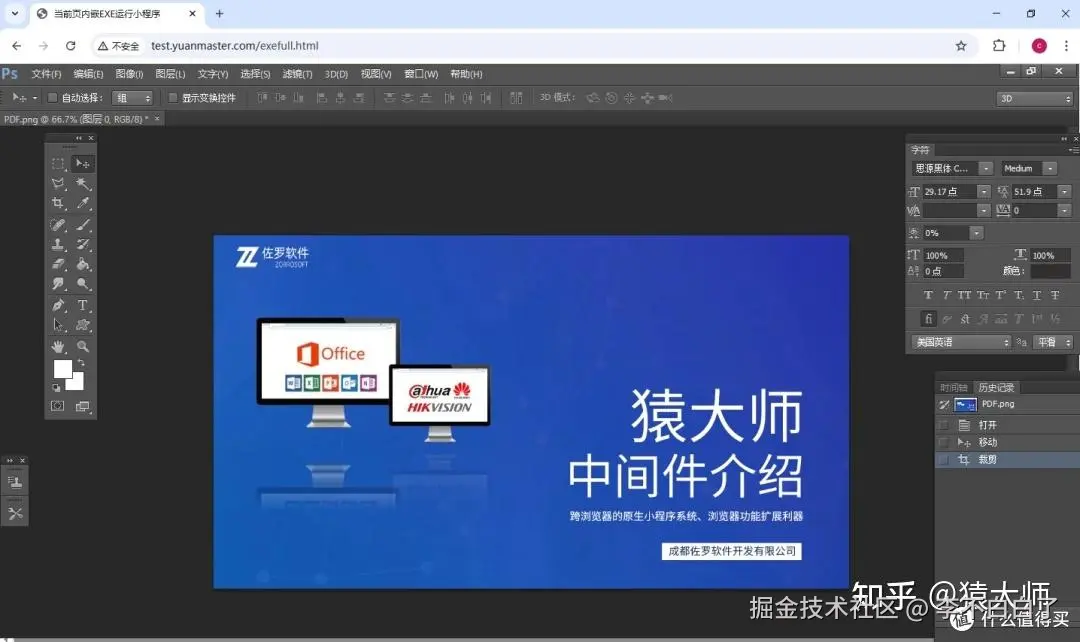1080x642 pixels.
Task: Open the 图像(I) menu
Action: [129, 74]
